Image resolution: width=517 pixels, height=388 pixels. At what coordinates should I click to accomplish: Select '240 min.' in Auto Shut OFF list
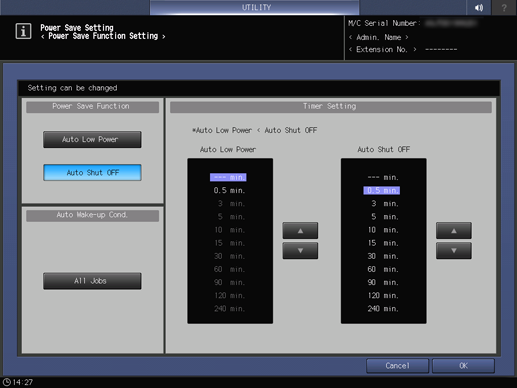(x=383, y=309)
